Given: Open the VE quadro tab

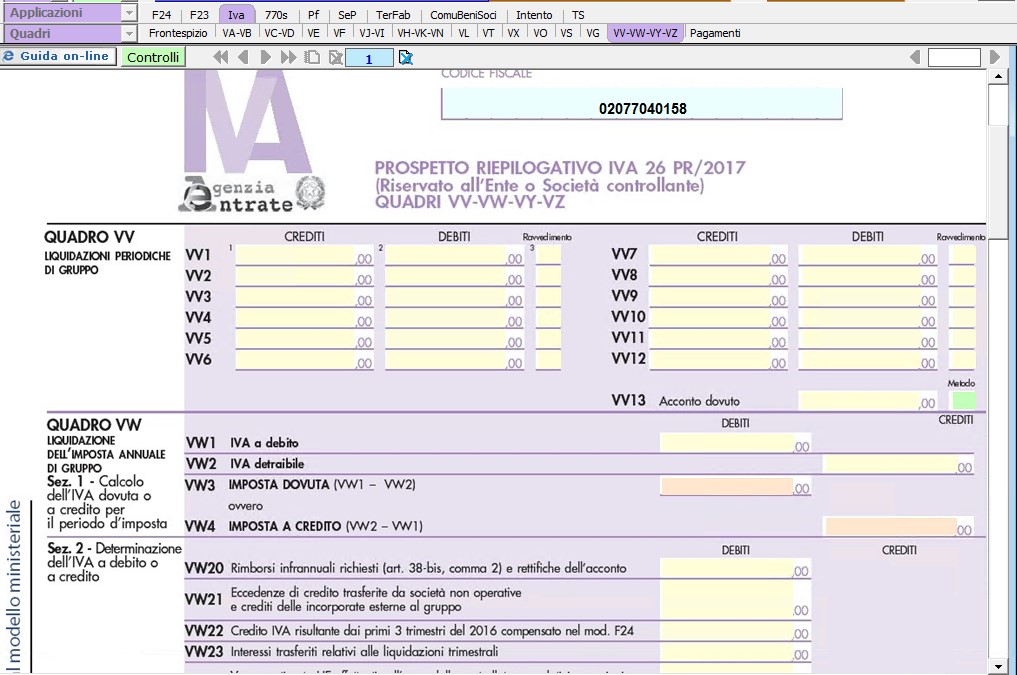Looking at the screenshot, I should click(x=314, y=33).
